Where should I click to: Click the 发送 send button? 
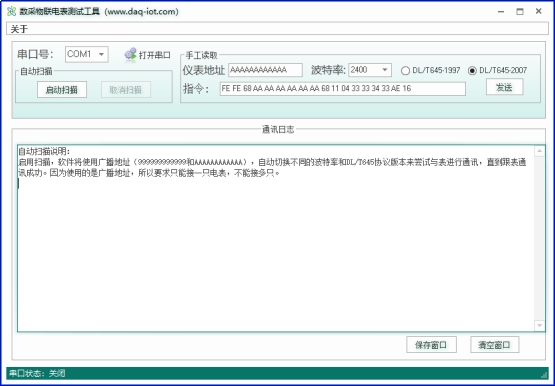click(504, 87)
